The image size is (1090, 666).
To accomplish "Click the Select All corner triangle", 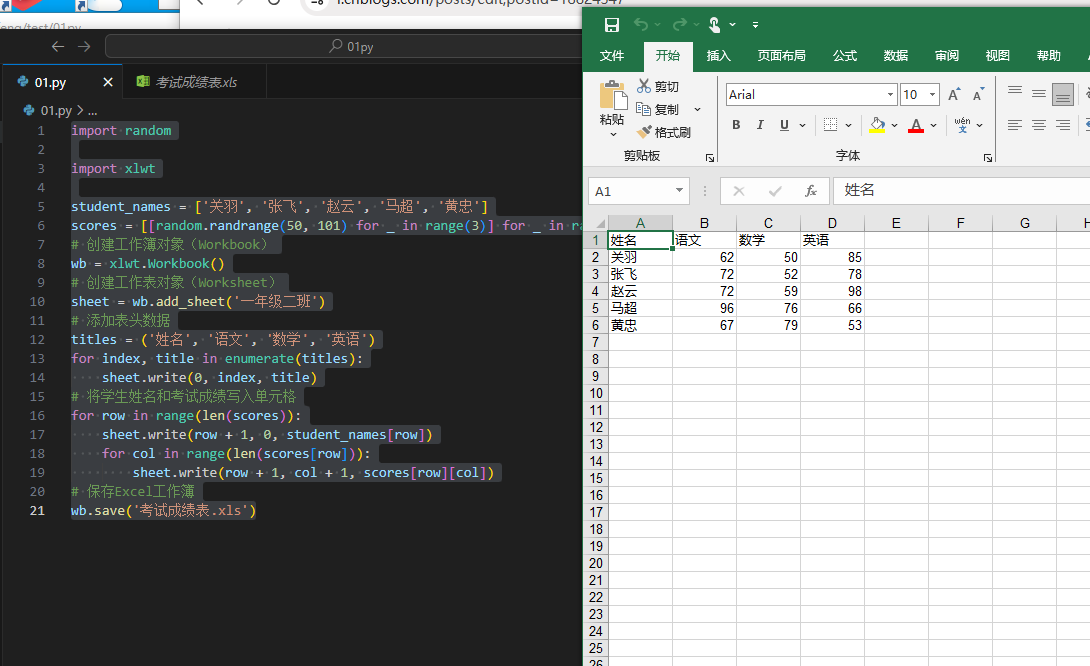I will click(x=600, y=223).
